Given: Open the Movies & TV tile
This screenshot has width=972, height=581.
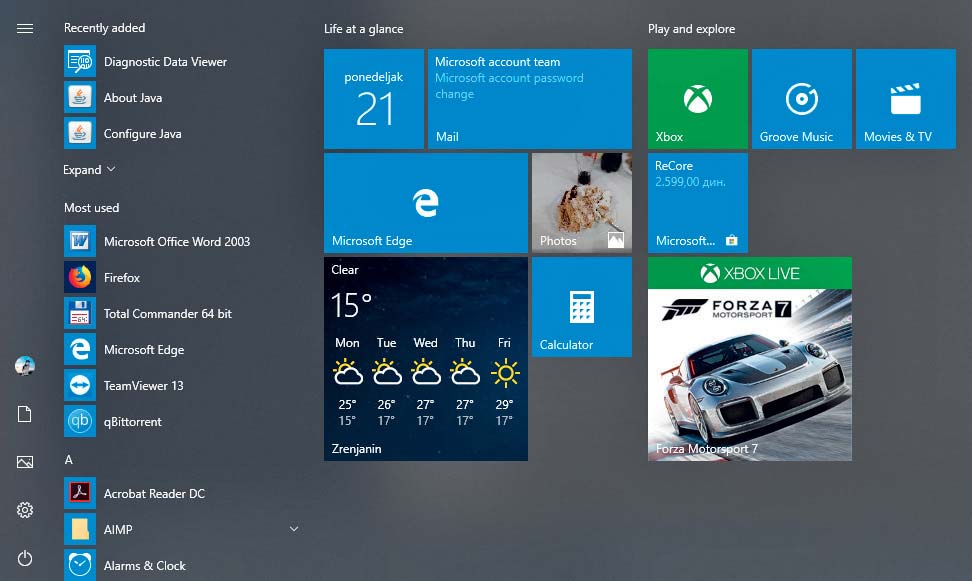Looking at the screenshot, I should 906,99.
